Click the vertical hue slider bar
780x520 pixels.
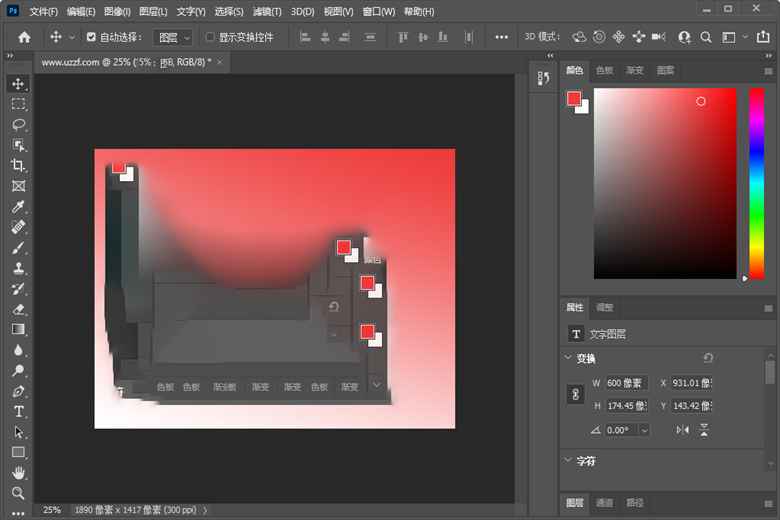point(757,183)
